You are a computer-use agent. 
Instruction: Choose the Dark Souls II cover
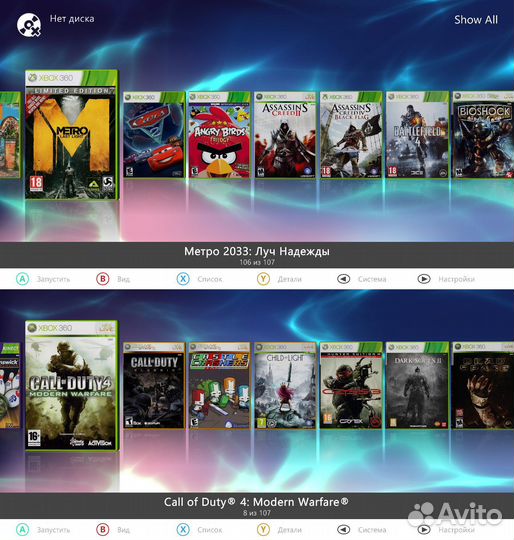pyautogui.click(x=417, y=385)
